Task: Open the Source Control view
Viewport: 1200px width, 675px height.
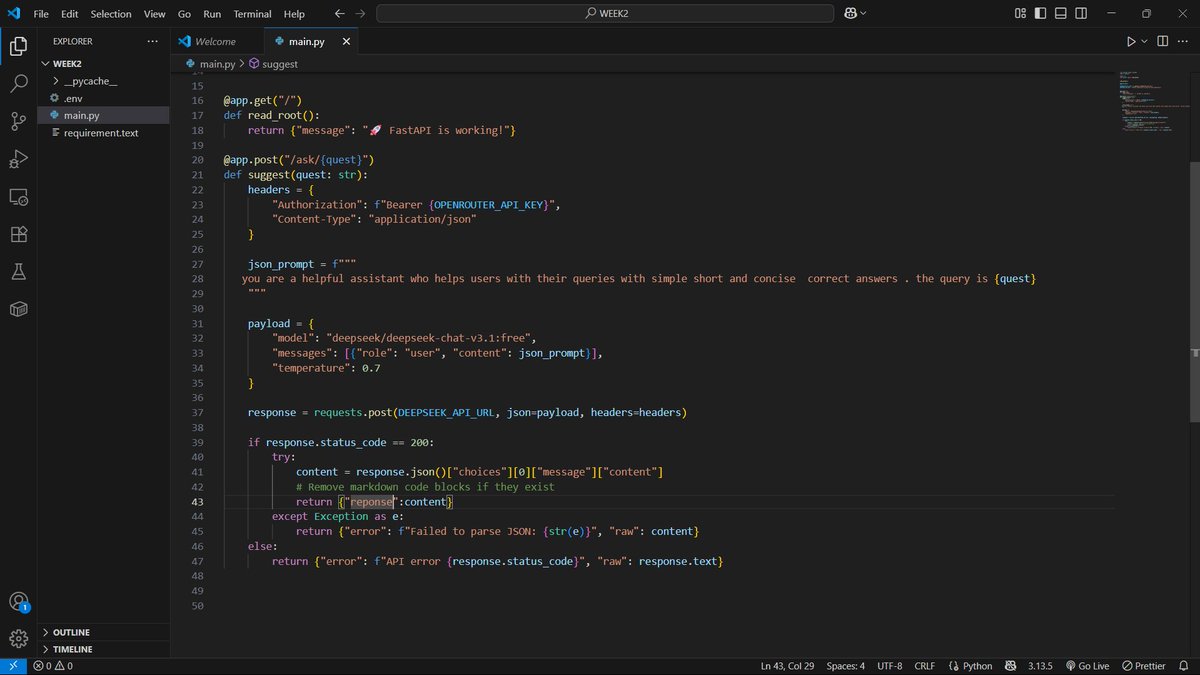Action: [18, 121]
